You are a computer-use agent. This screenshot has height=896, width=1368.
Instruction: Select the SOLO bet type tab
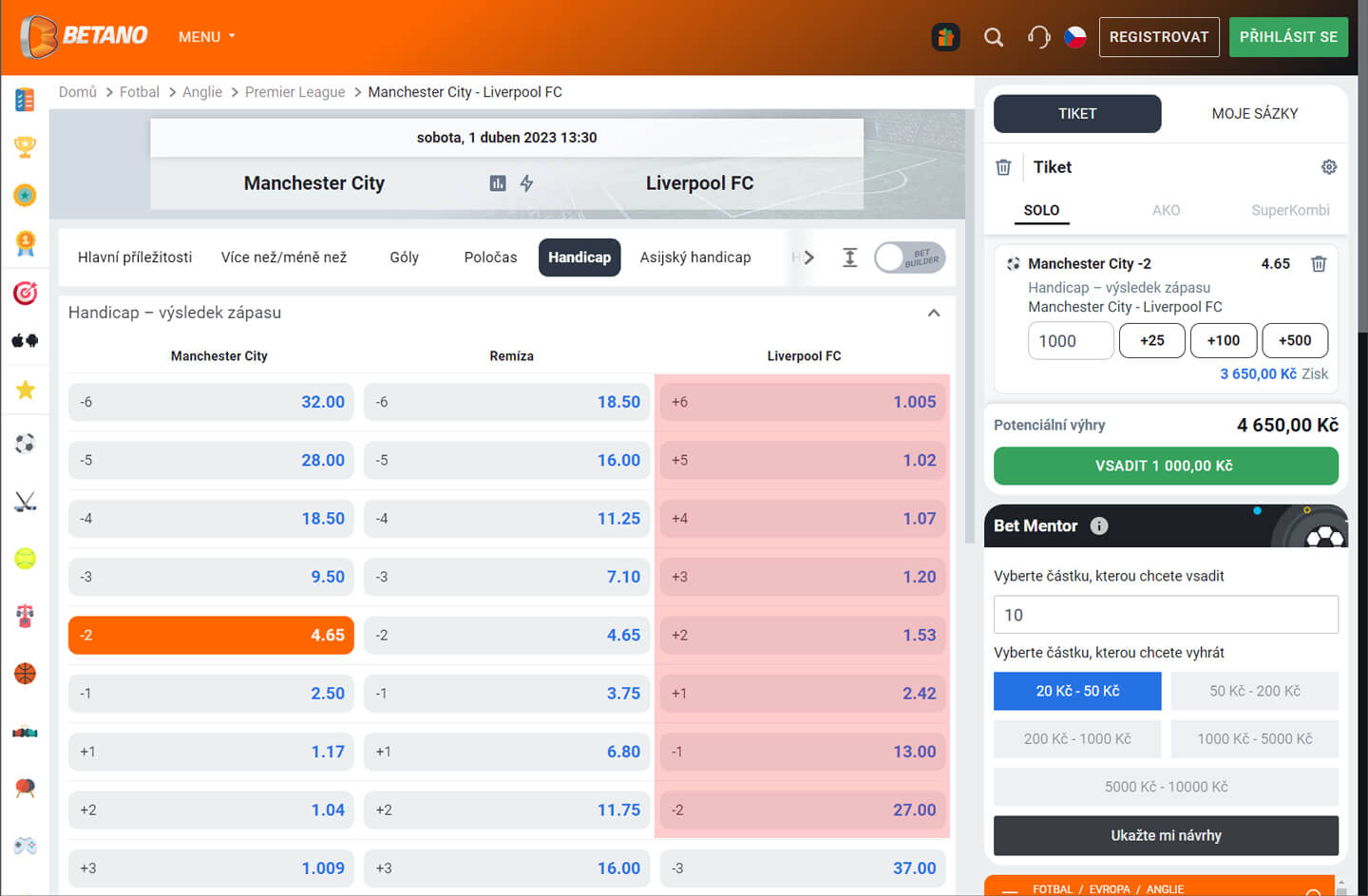(1041, 211)
